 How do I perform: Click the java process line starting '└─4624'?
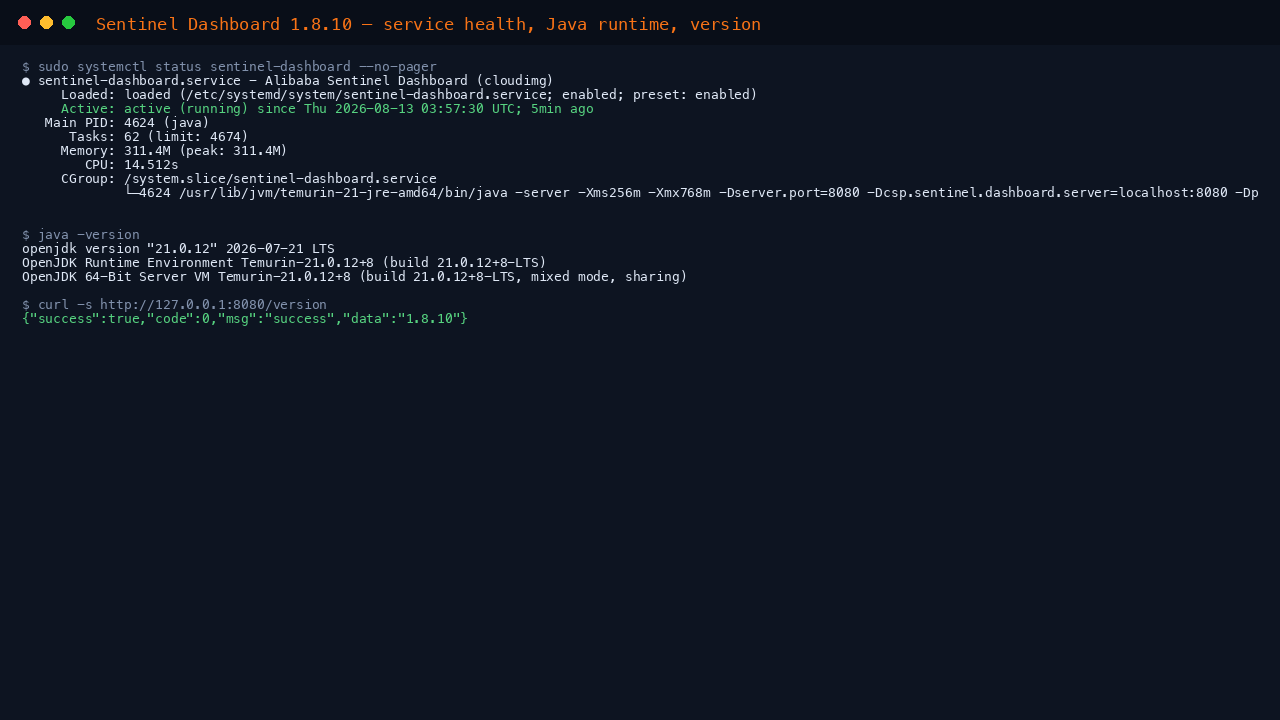pyautogui.click(x=692, y=193)
